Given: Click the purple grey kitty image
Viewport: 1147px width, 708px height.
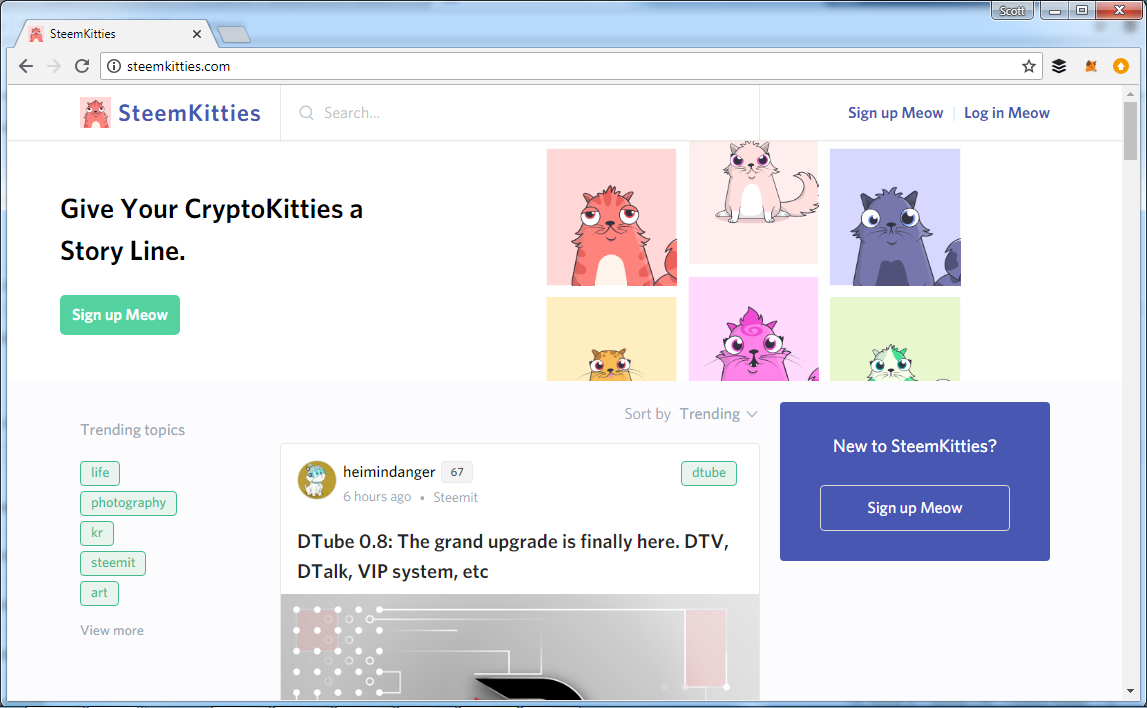Looking at the screenshot, I should click(x=895, y=217).
